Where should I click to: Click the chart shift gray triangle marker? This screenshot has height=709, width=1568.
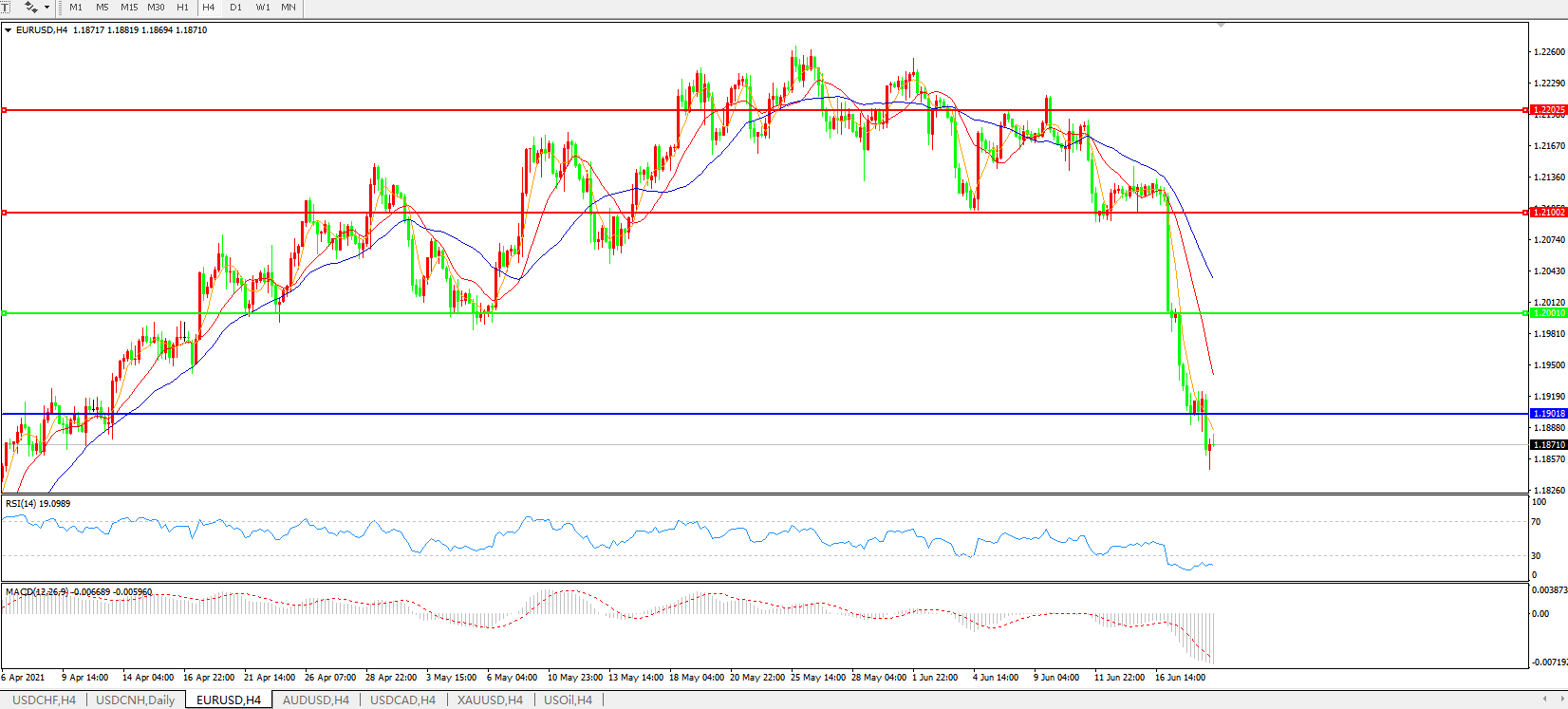click(1221, 25)
